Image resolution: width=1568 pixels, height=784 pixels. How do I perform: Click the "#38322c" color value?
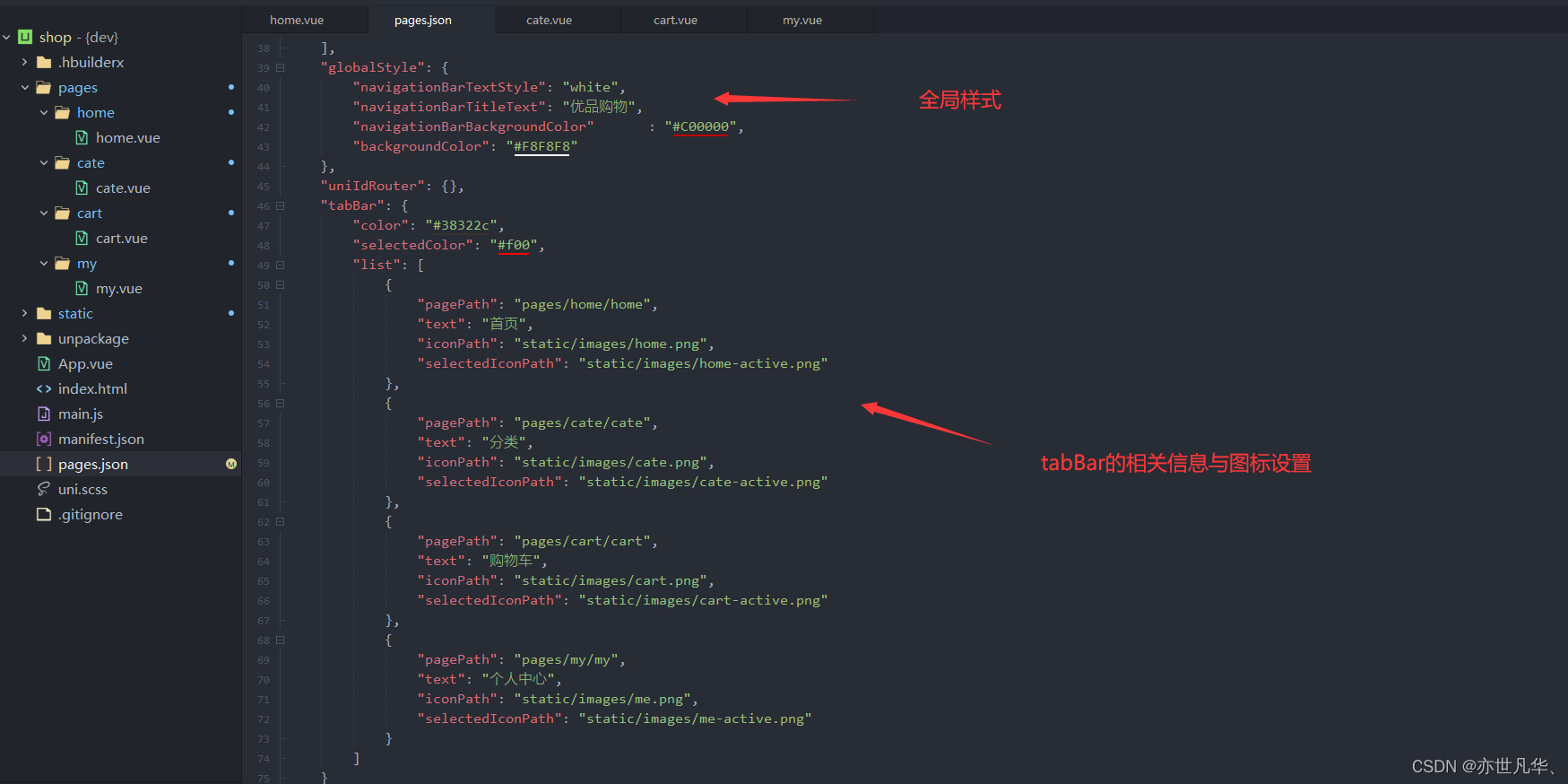[462, 225]
